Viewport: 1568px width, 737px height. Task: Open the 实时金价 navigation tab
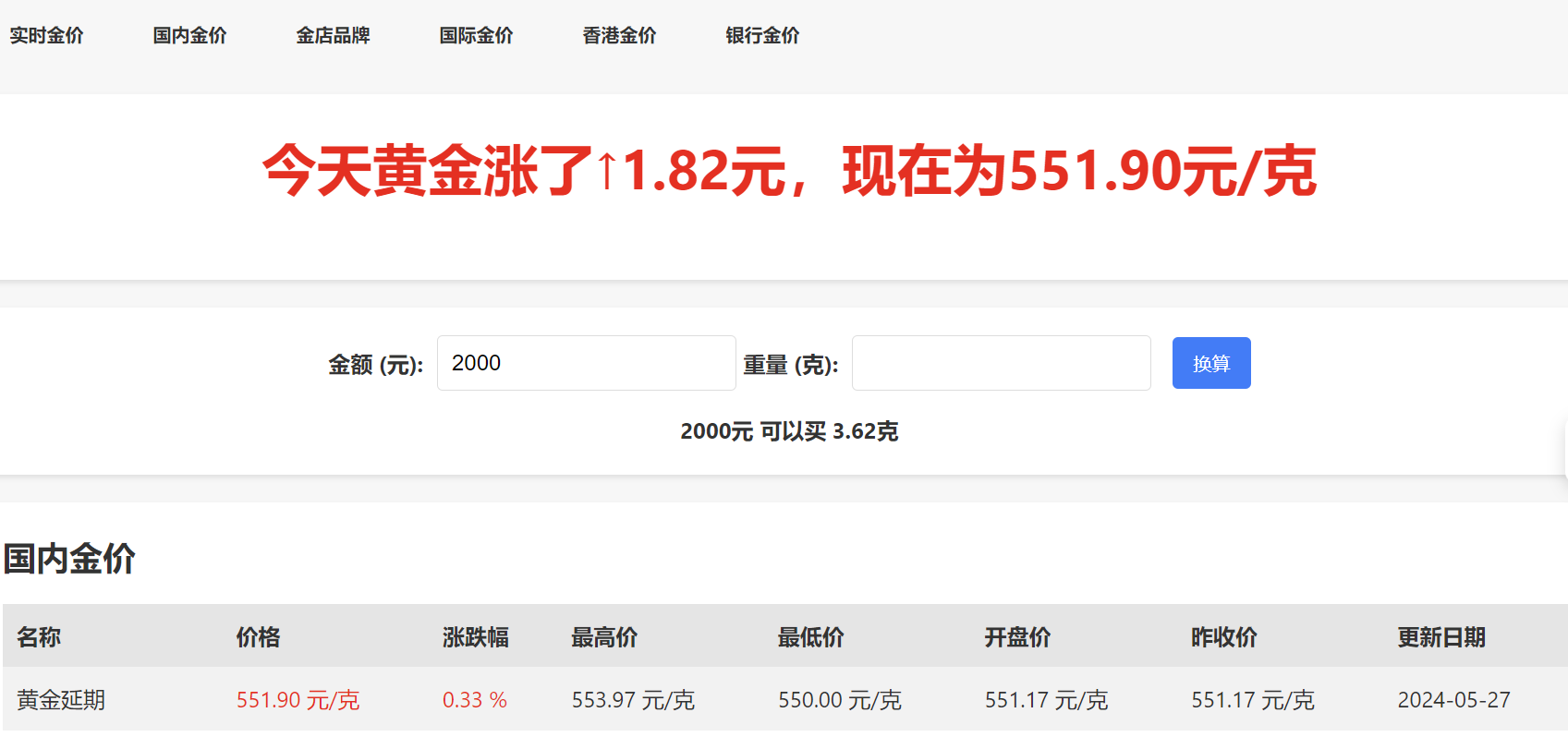(46, 36)
